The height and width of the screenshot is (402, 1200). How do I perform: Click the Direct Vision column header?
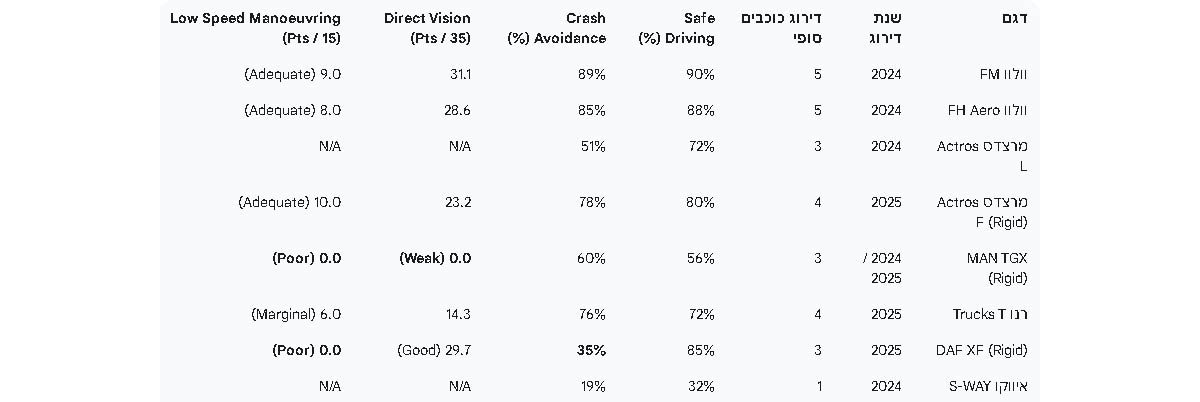427,28
